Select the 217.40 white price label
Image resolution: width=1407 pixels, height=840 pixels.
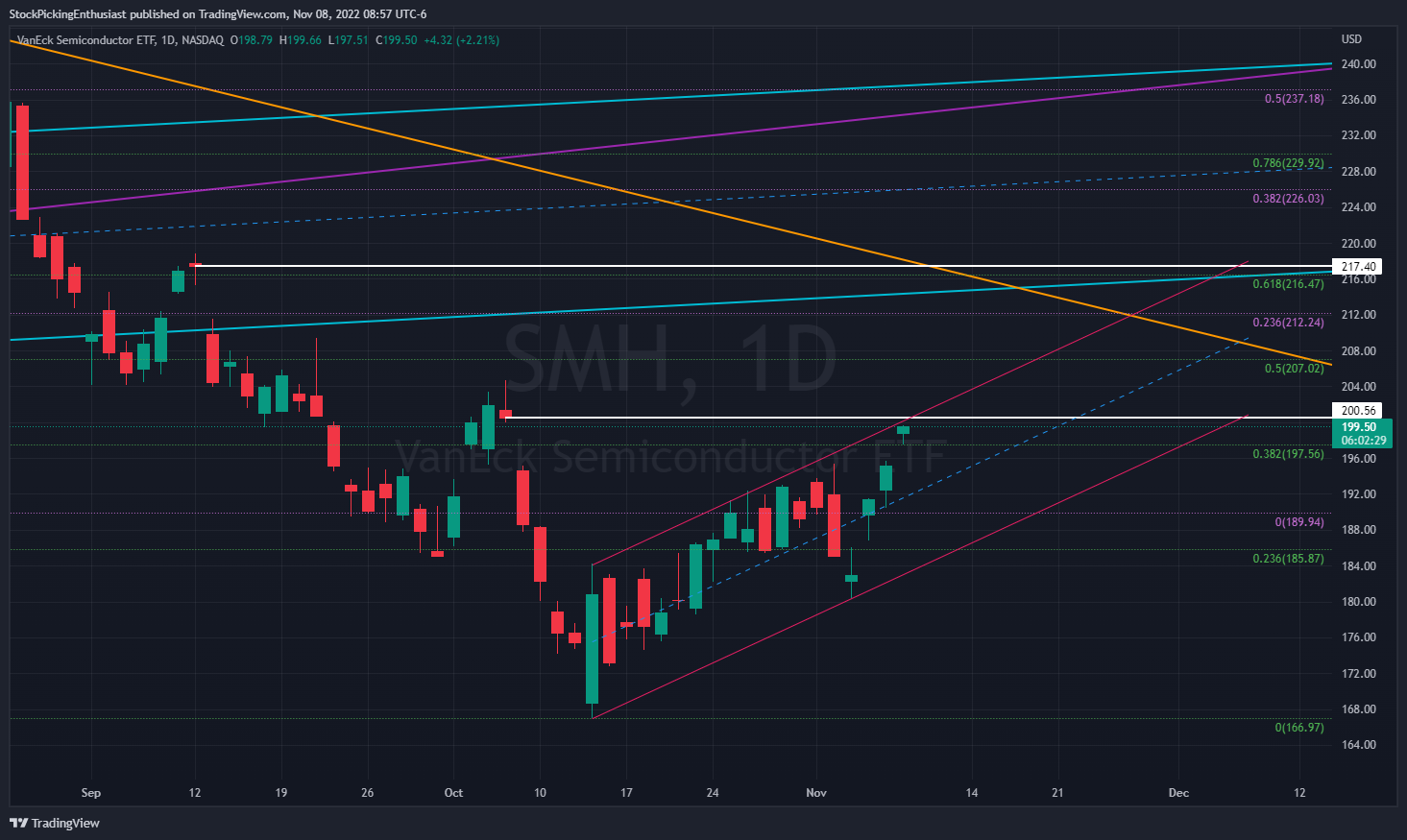pyautogui.click(x=1358, y=267)
